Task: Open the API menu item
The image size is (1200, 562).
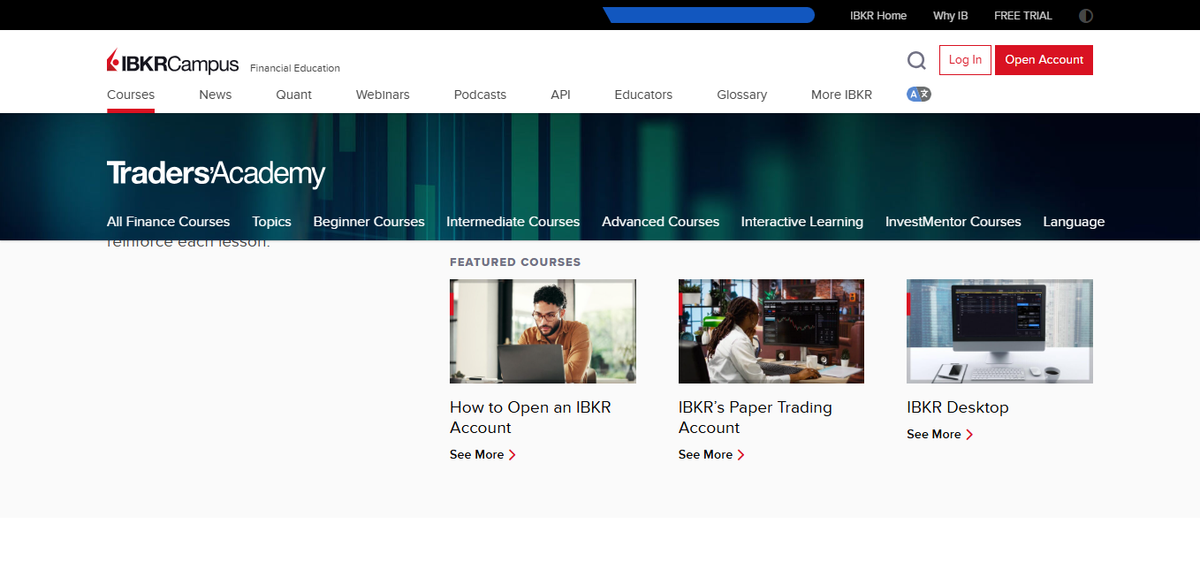Action: pyautogui.click(x=561, y=95)
